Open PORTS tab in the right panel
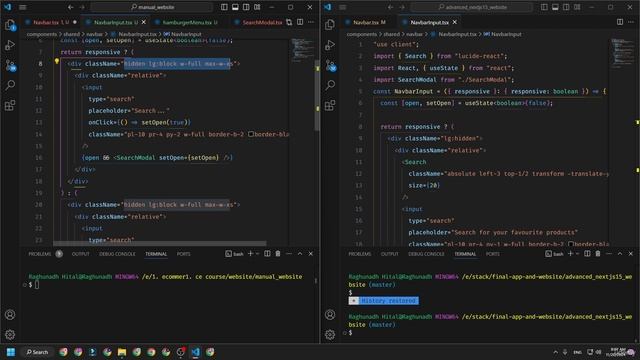This screenshot has height=360, width=640. tap(493, 254)
